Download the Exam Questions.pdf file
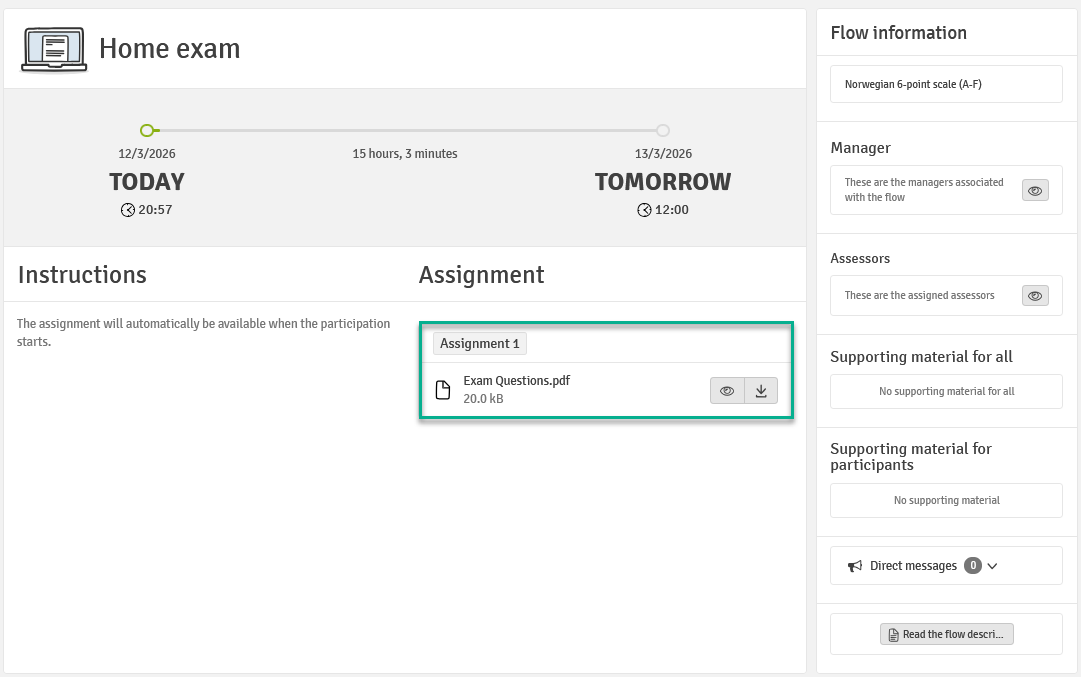Screen dimensions: 1081x677 761,391
